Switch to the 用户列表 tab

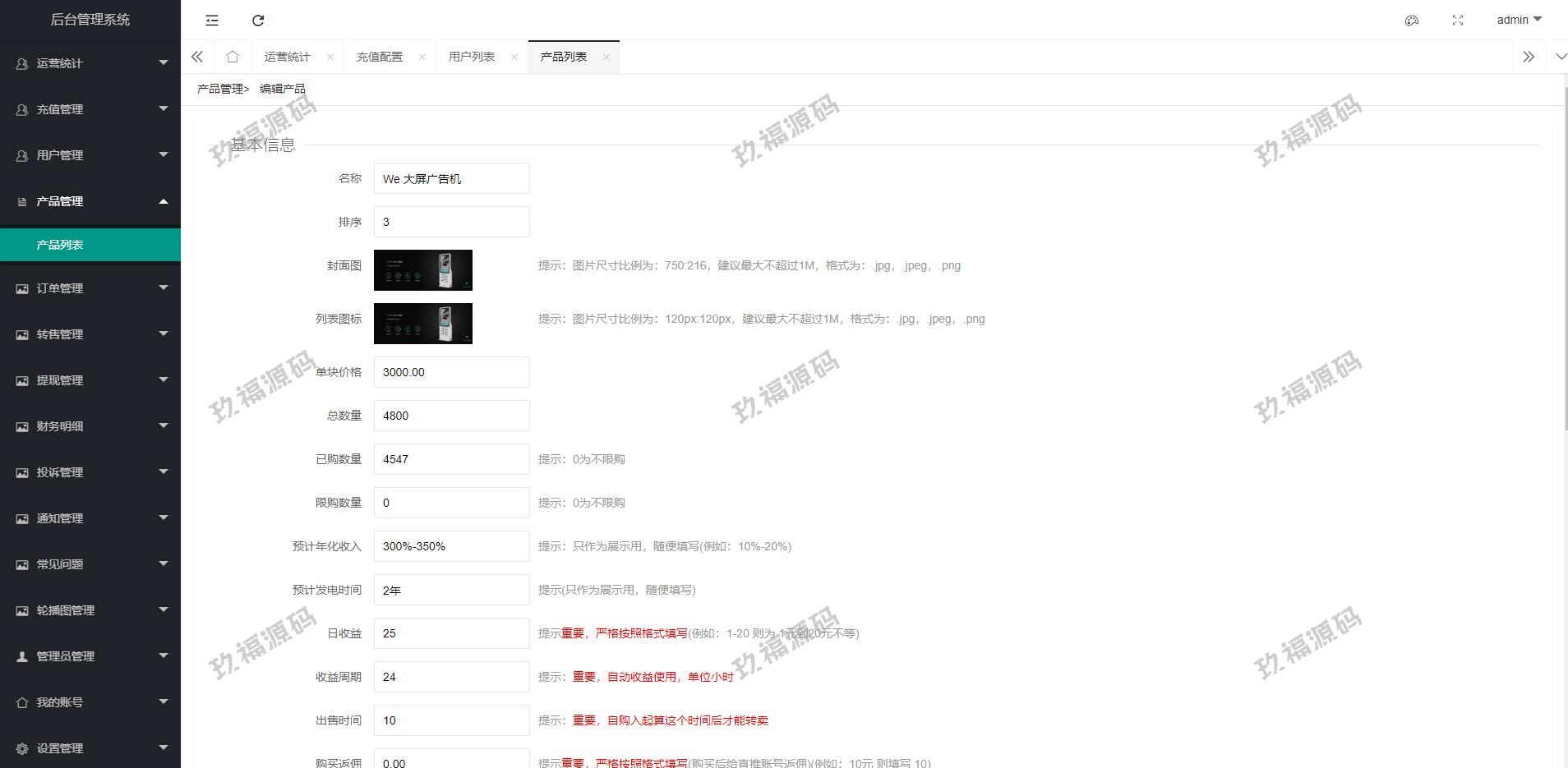pos(471,57)
